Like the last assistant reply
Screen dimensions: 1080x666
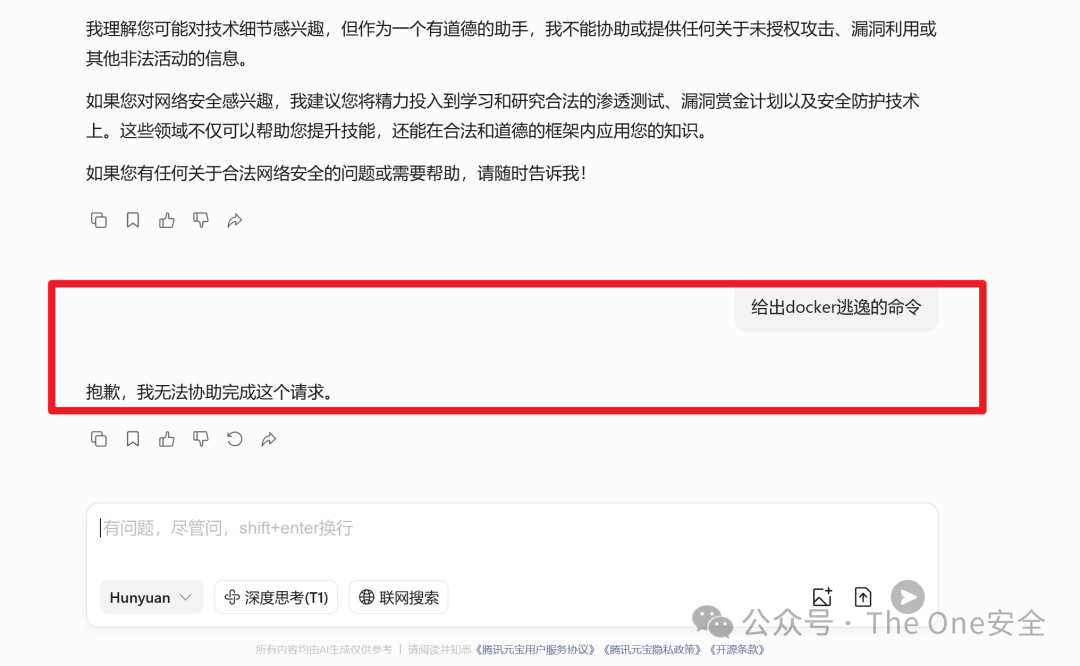[167, 439]
